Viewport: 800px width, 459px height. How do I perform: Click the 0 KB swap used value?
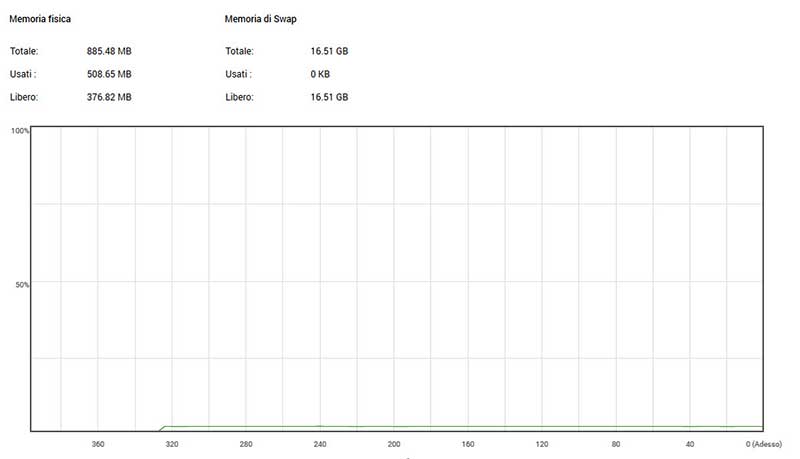click(322, 74)
